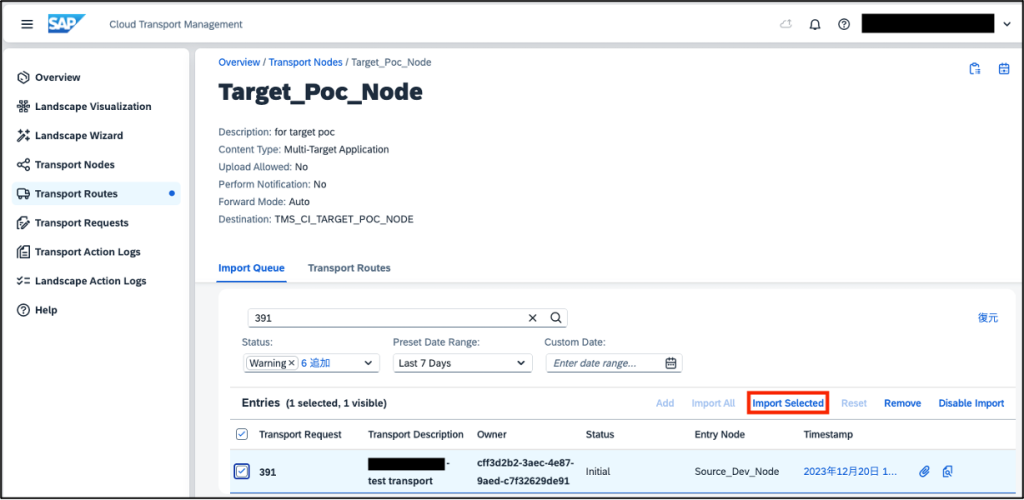Viewport: 1024px width, 500px height.
Task: Remove the Warning status token
Action: [x=292, y=363]
